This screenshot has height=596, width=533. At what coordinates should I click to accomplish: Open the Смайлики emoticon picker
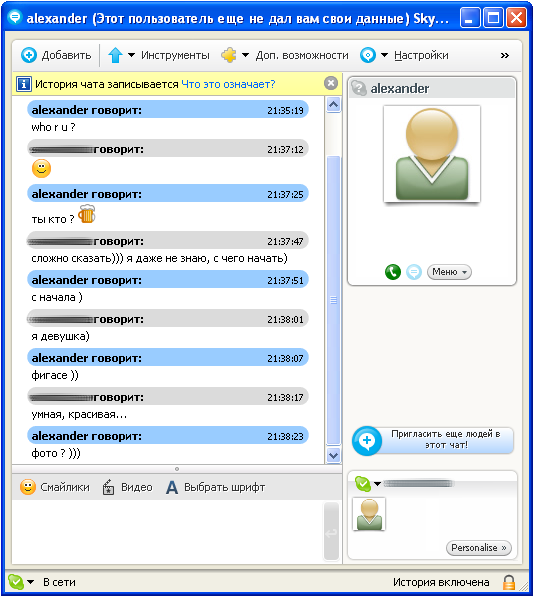click(x=55, y=487)
